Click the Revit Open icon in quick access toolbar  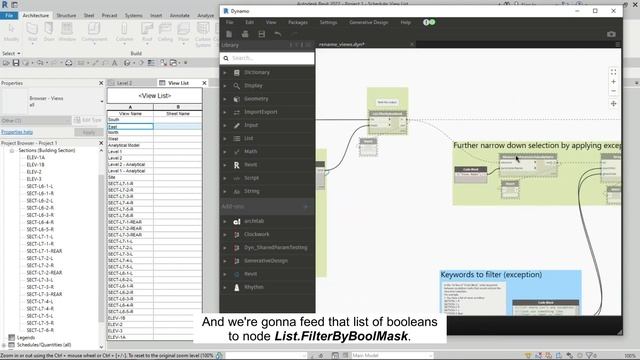point(7,63)
